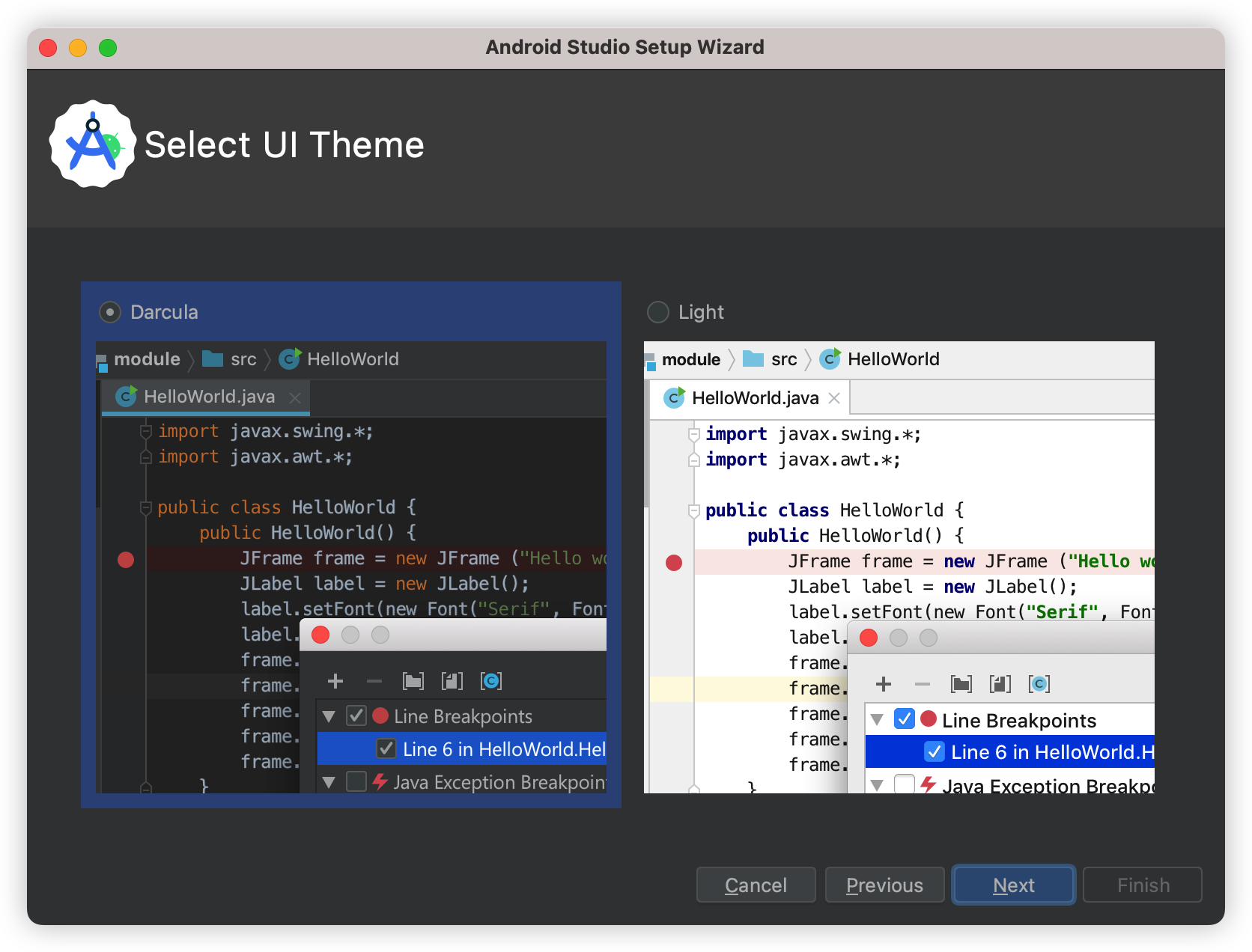
Task: Click 'module' text in Light breadcrumb
Action: 691,359
